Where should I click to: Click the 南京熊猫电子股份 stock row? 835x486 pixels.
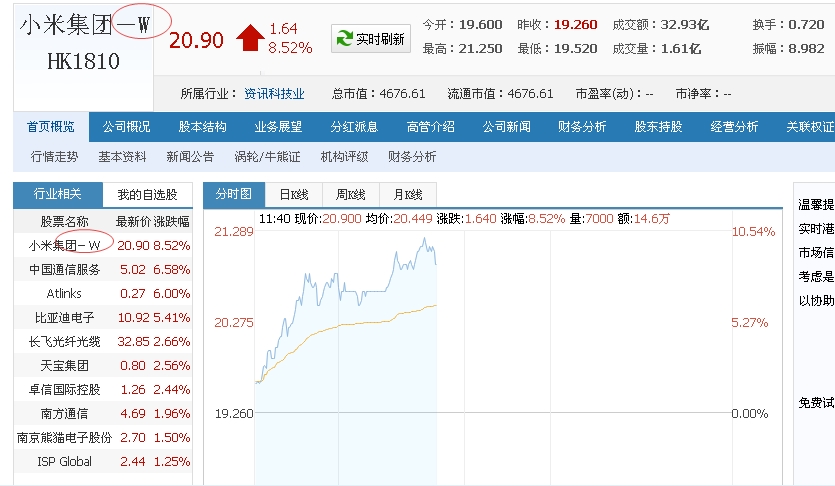(103, 438)
